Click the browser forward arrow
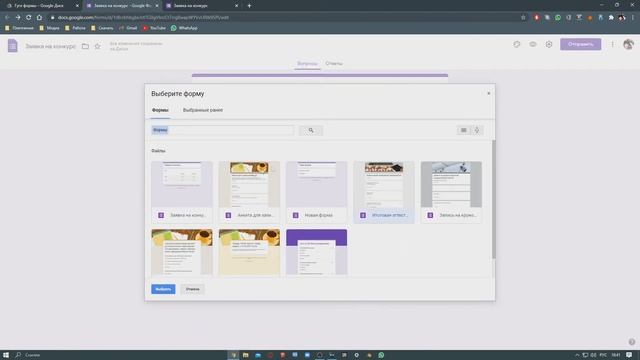Viewport: 640px width, 360px height. (18, 18)
